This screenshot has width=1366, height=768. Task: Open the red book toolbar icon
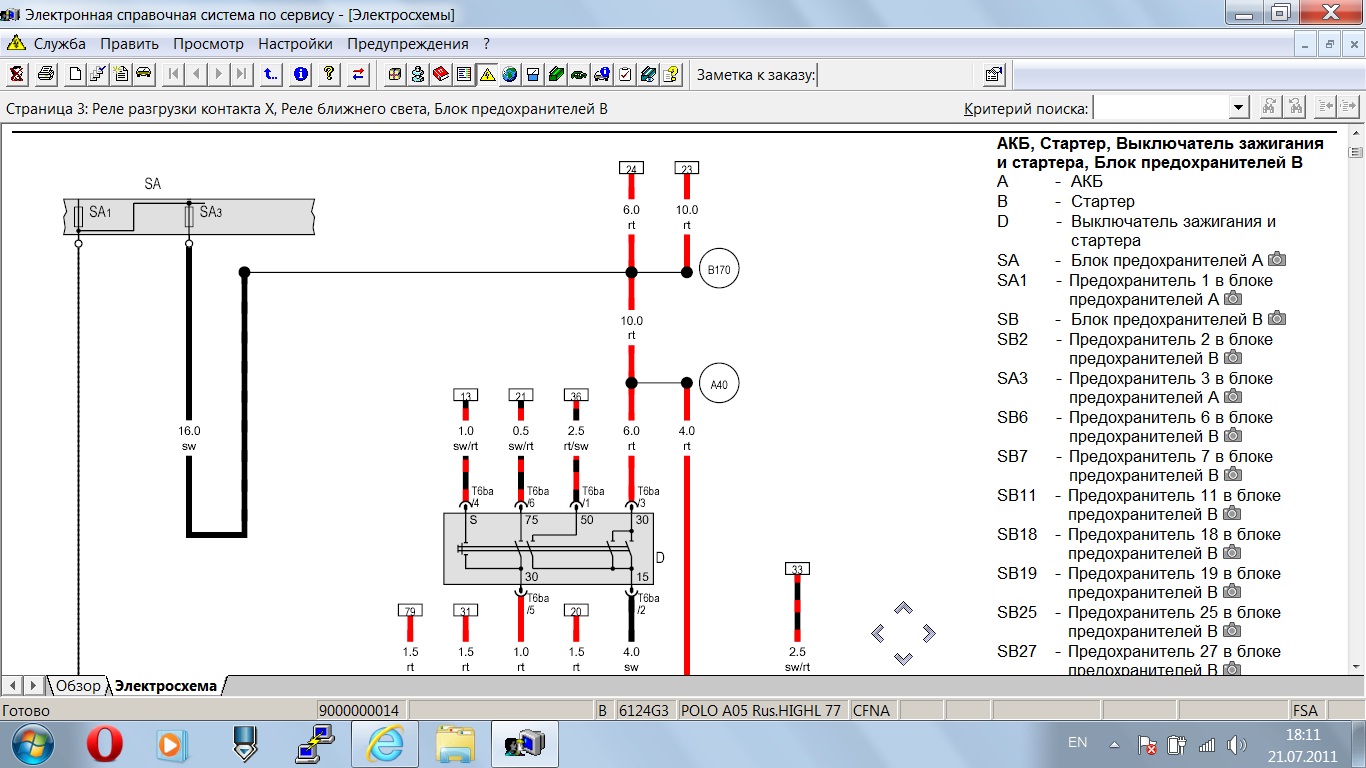[440, 74]
